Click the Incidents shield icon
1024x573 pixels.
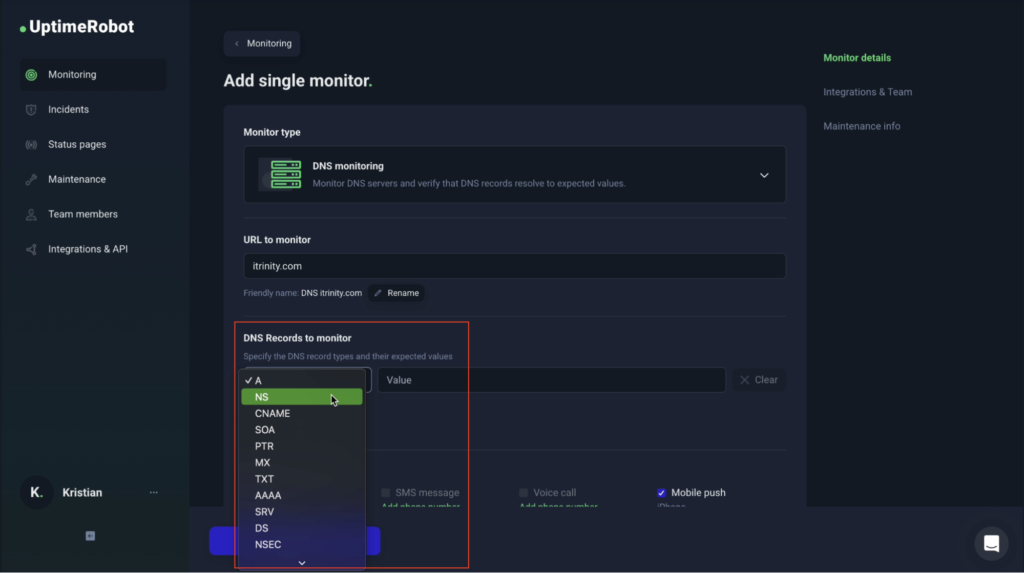(31, 110)
